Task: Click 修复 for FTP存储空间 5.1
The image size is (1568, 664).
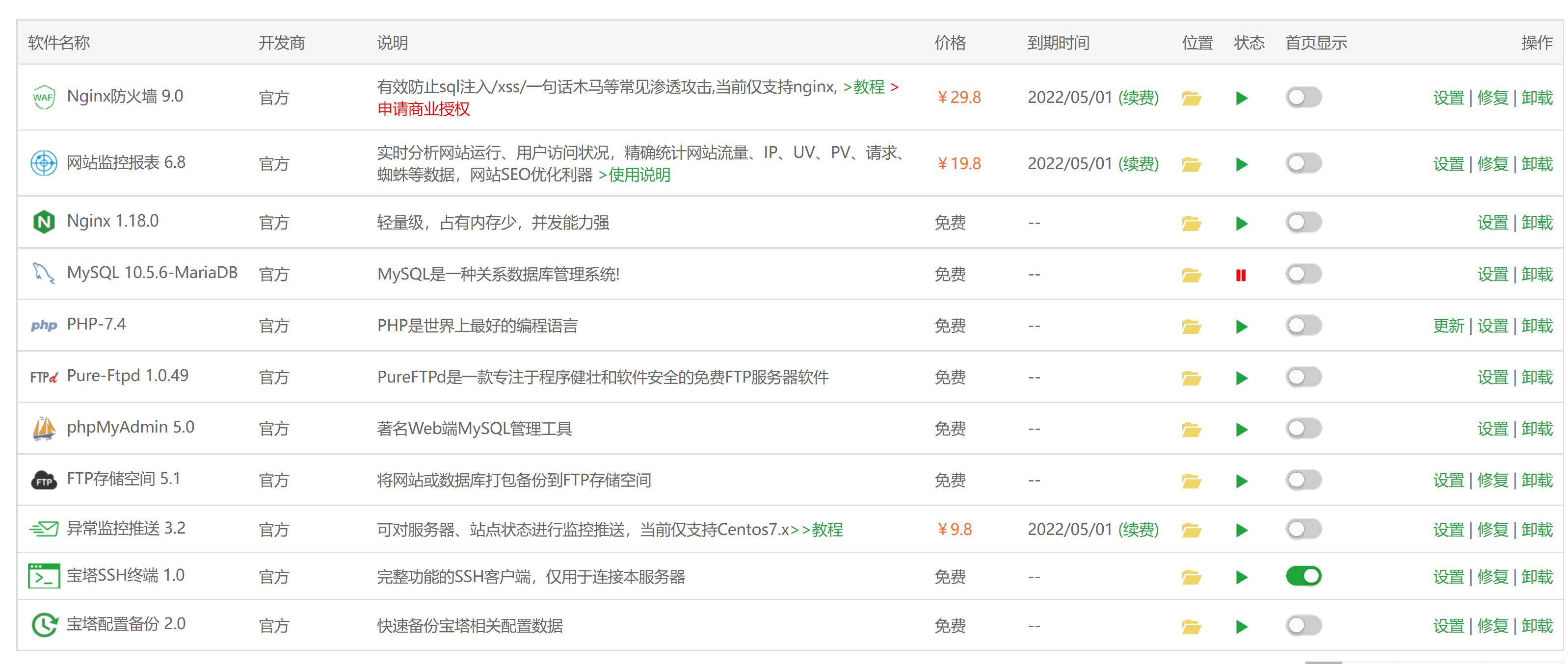Action: click(1492, 481)
